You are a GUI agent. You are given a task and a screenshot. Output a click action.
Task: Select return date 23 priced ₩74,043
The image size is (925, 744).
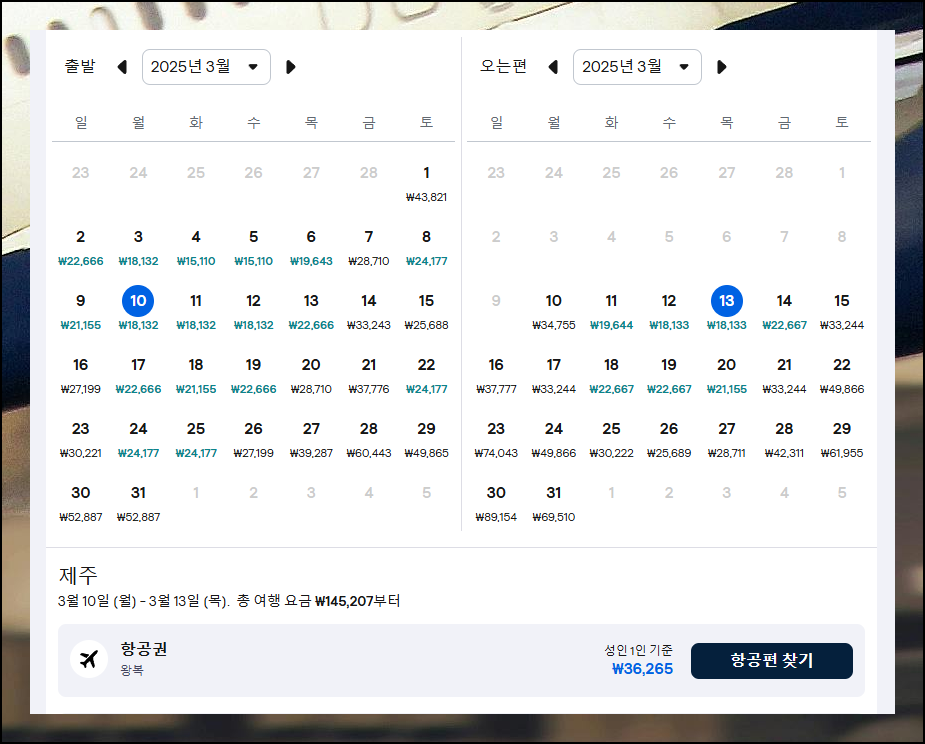(496, 440)
